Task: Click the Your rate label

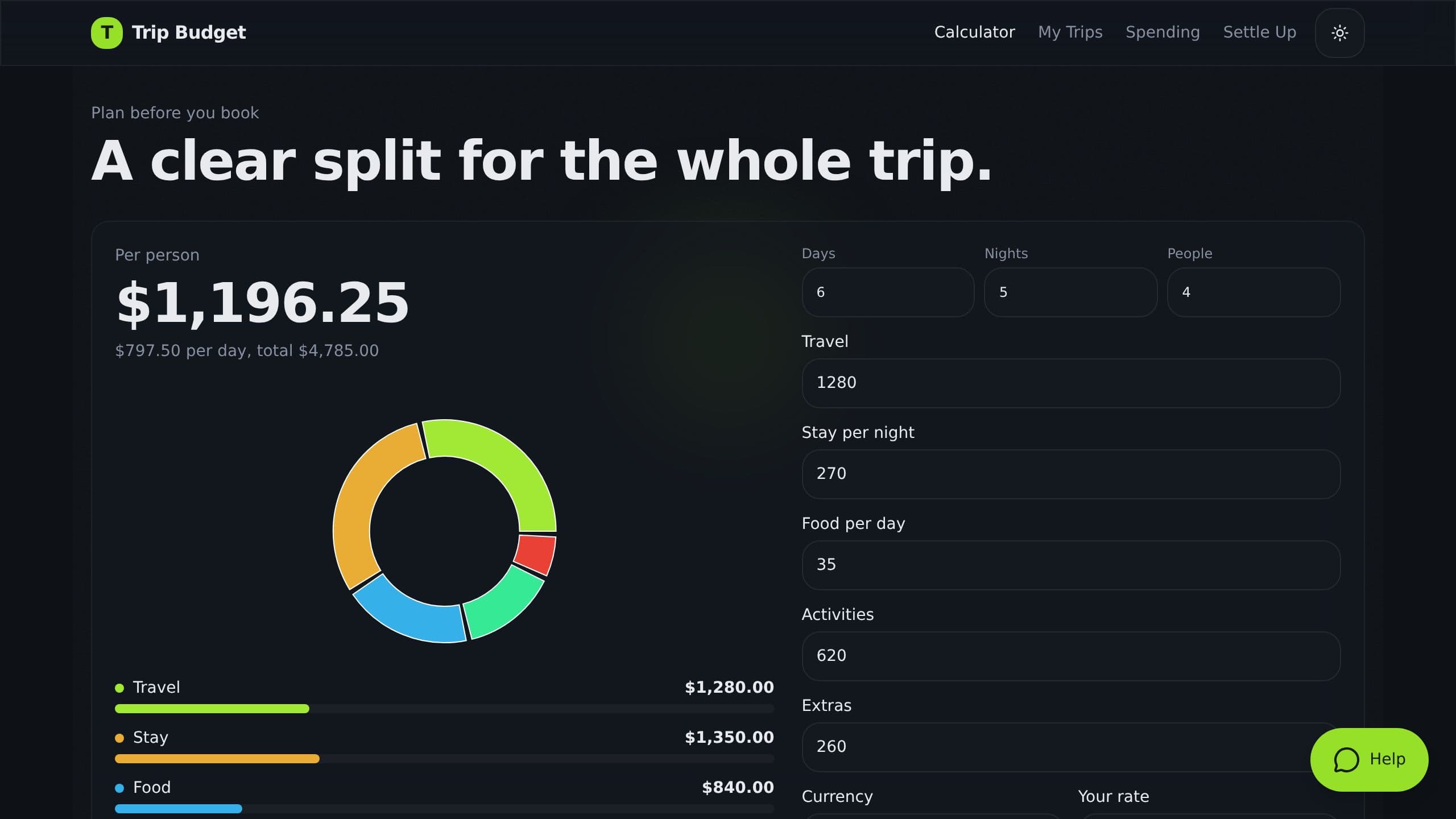Action: pyautogui.click(x=1113, y=797)
